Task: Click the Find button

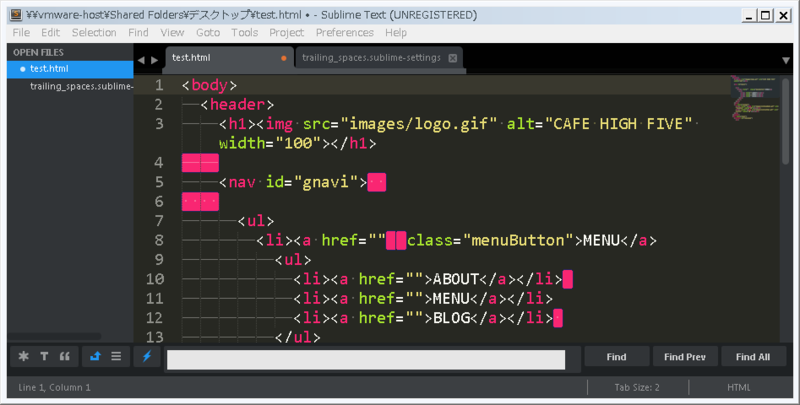Action: point(616,357)
